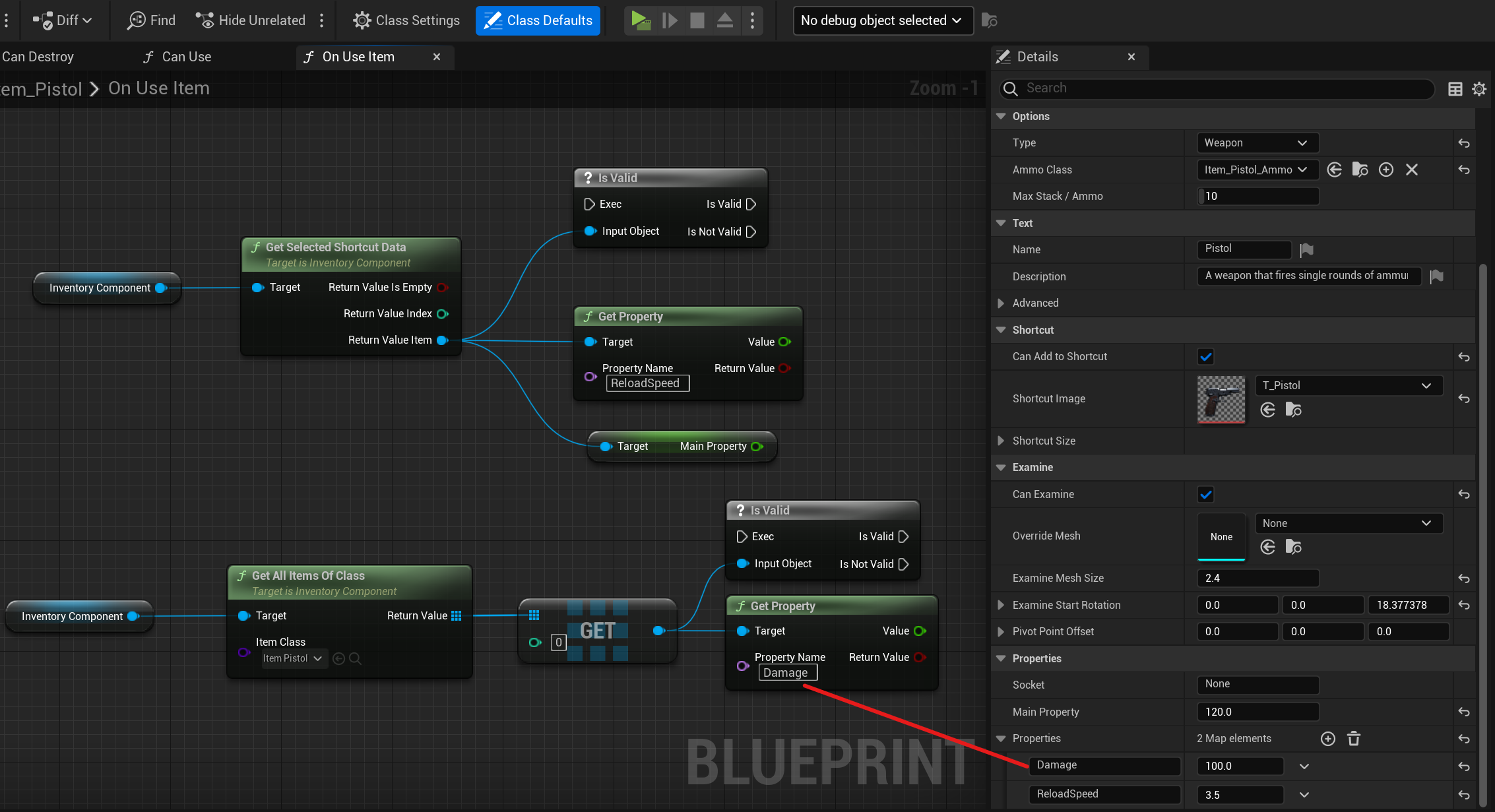The width and height of the screenshot is (1495, 812).
Task: Switch to the Can Use tab
Action: [177, 57]
